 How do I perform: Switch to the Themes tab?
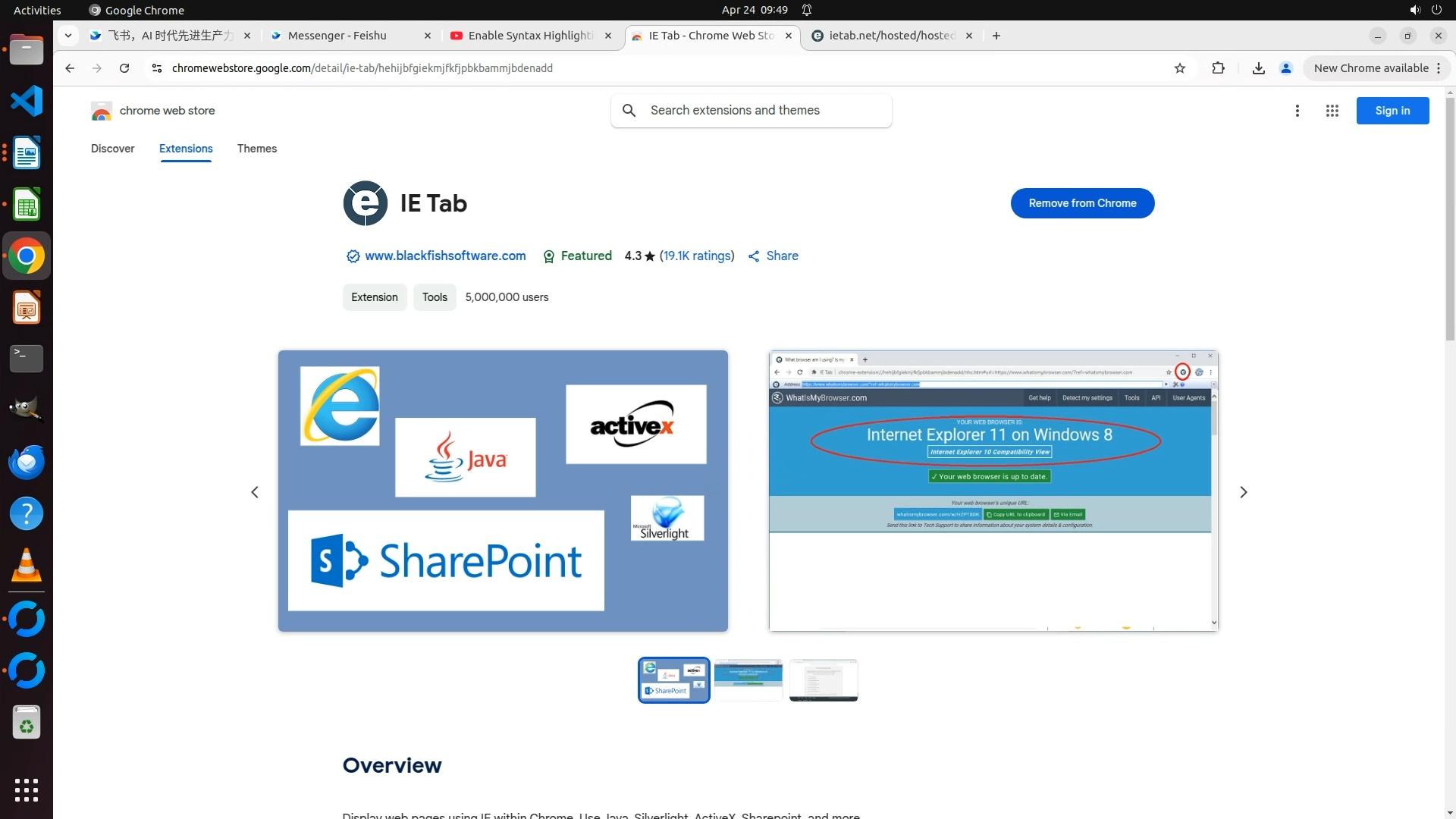coord(256,149)
